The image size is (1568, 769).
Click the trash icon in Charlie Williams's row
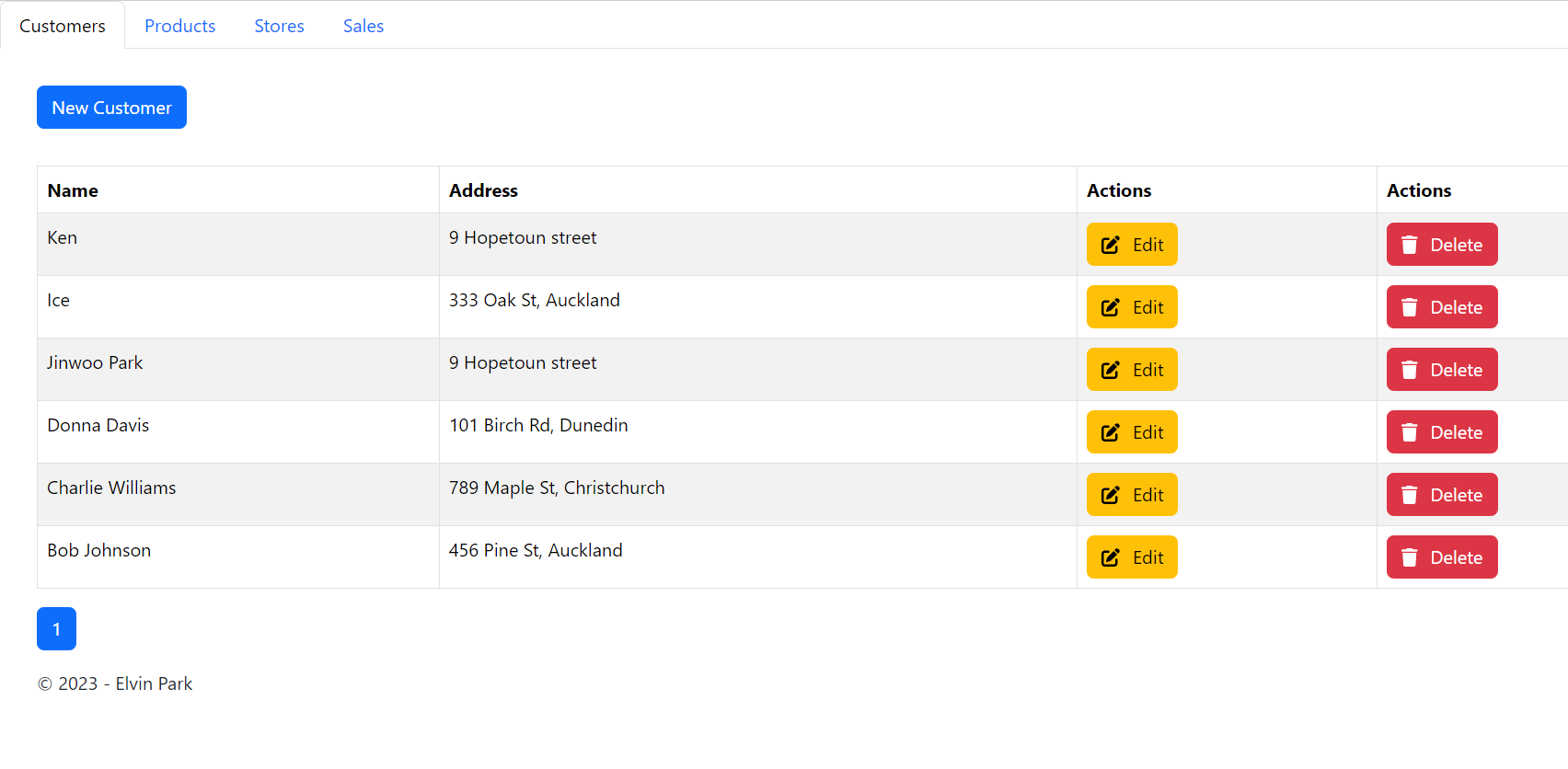tap(1409, 495)
